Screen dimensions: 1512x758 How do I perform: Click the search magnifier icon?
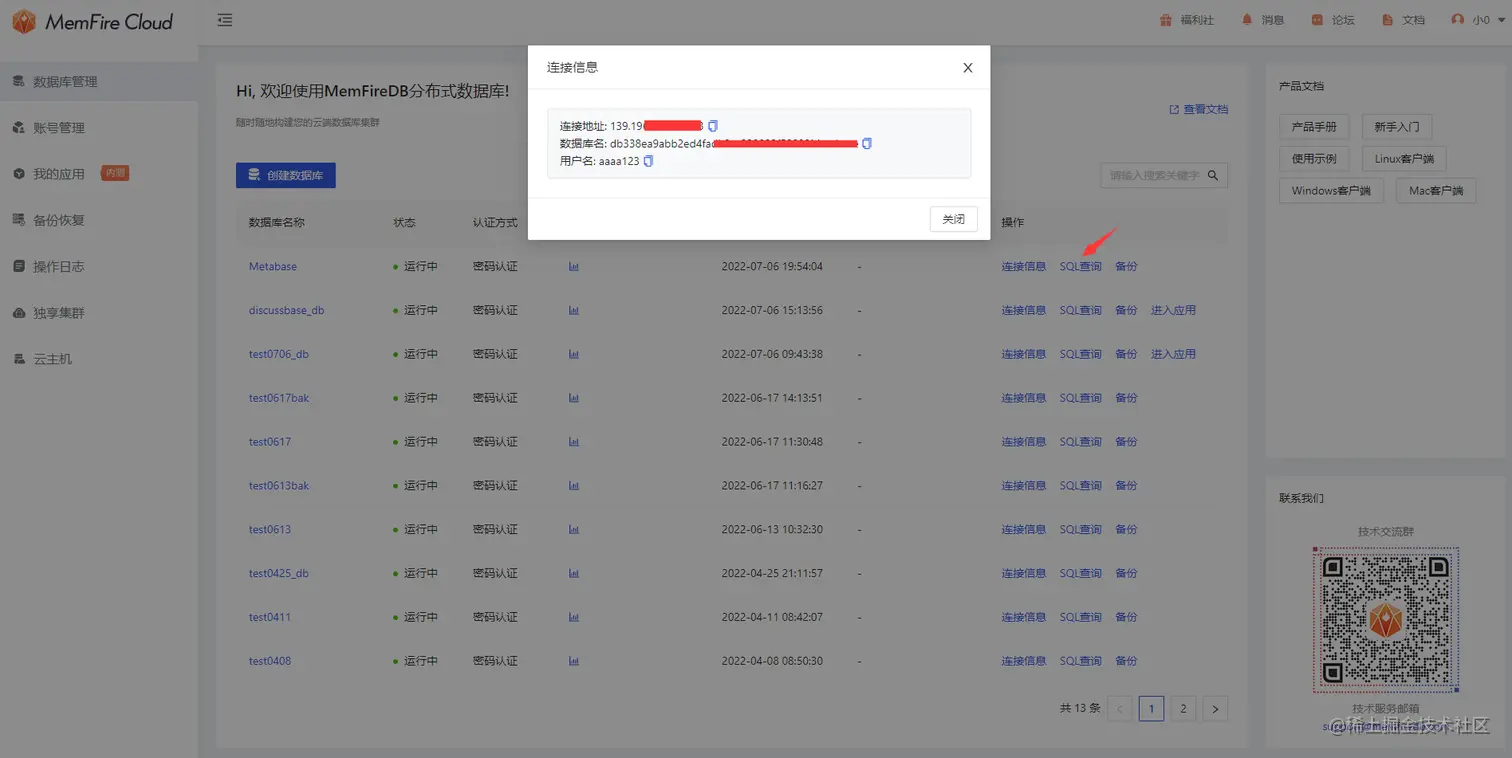(1213, 175)
